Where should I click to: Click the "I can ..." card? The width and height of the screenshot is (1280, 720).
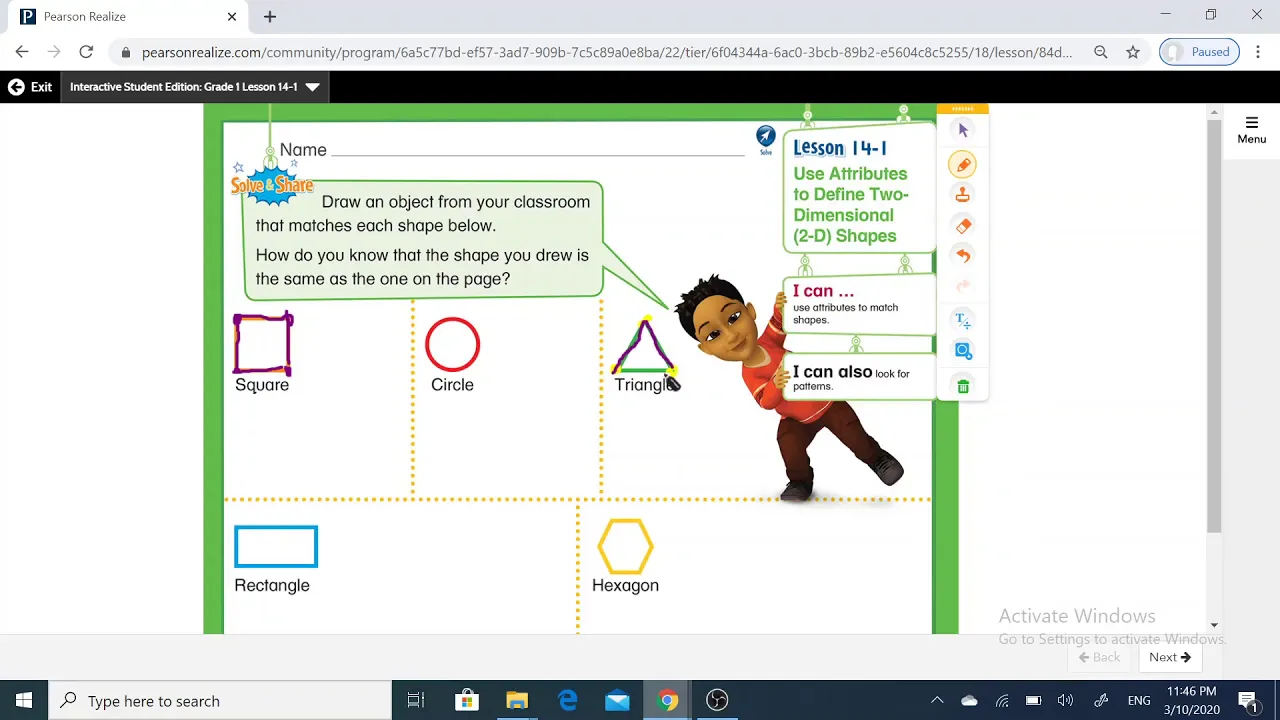[858, 305]
